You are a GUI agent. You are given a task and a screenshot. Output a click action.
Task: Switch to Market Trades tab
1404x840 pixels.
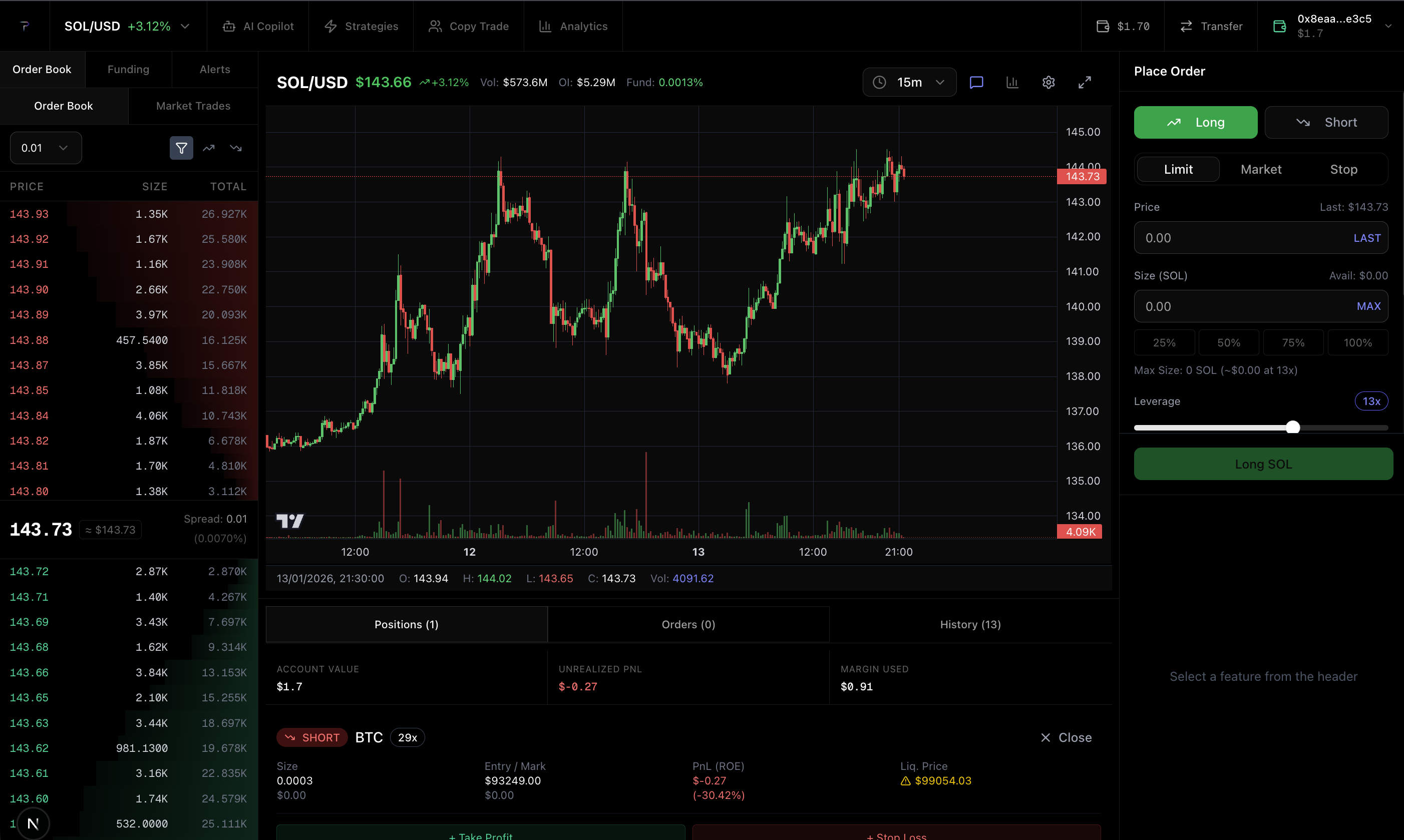click(193, 106)
